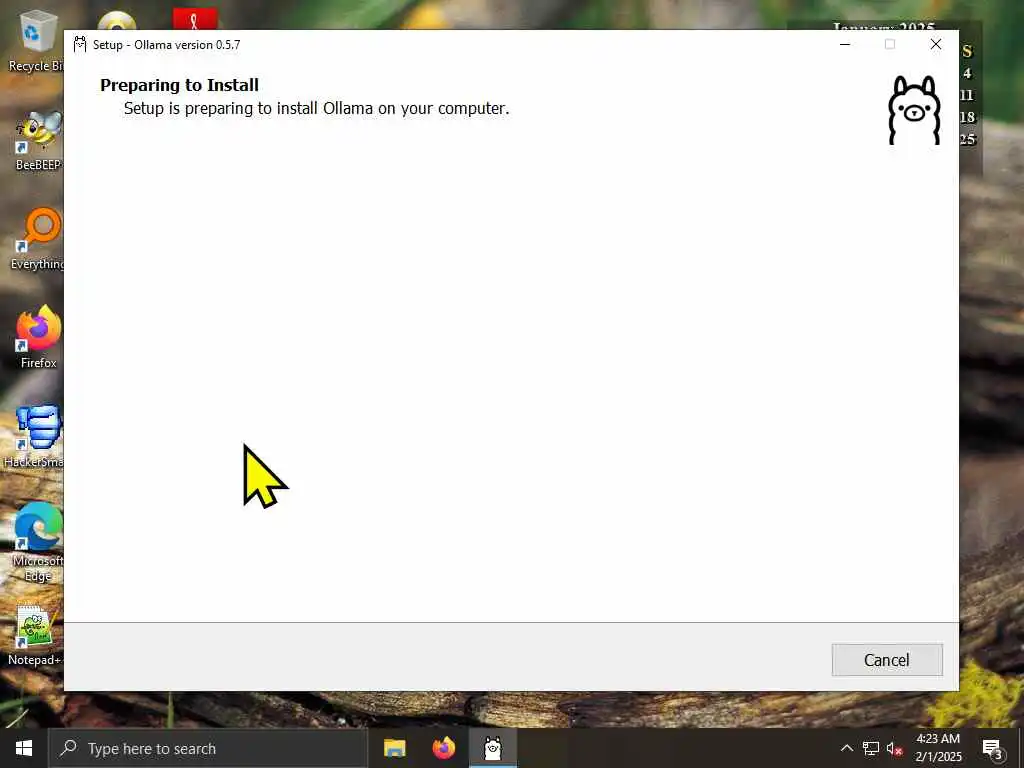The height and width of the screenshot is (768, 1024).
Task: Open the Windows Start menu
Action: (x=24, y=748)
